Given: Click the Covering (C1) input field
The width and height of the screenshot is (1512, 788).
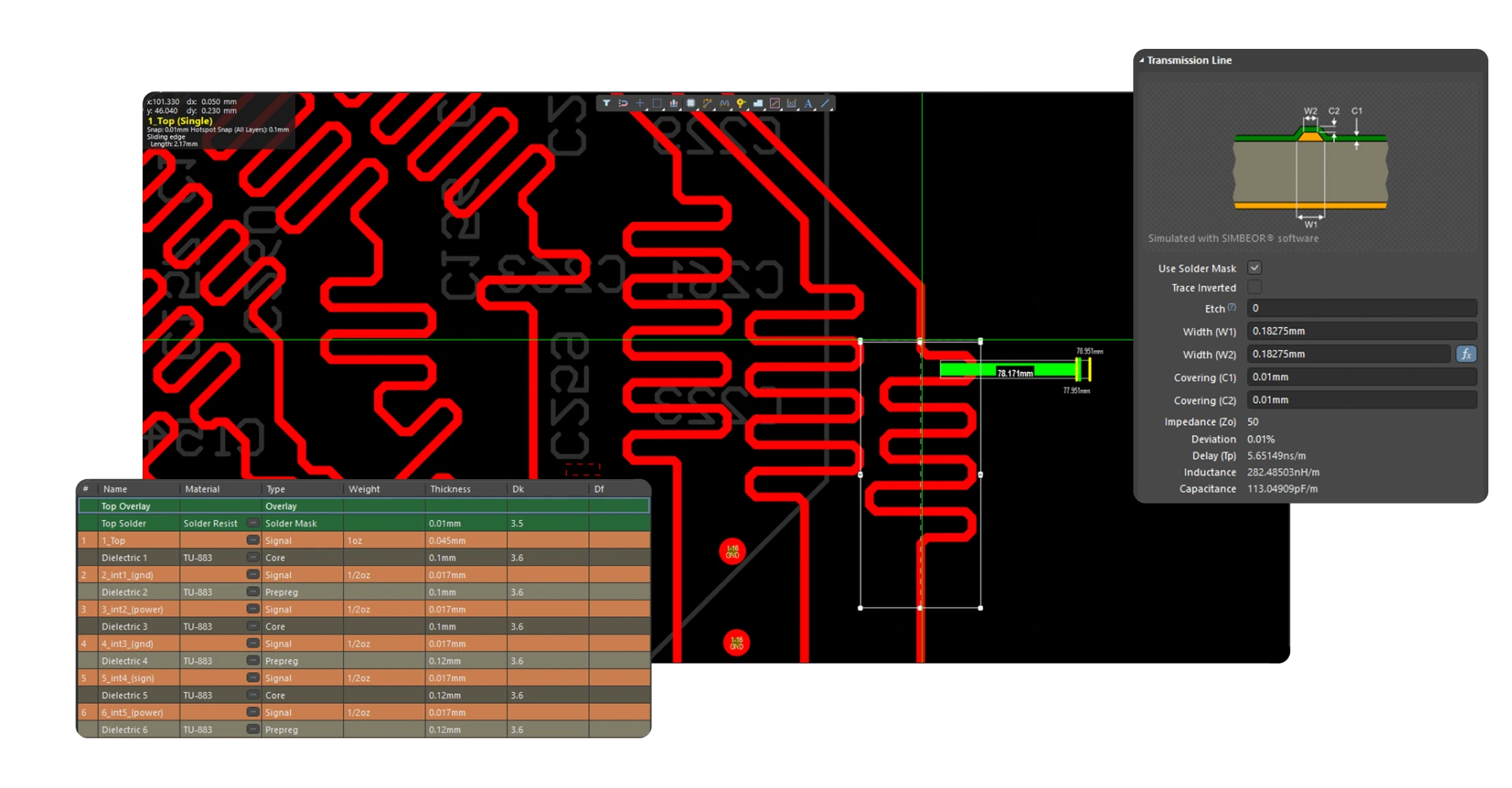Looking at the screenshot, I should [x=1362, y=377].
